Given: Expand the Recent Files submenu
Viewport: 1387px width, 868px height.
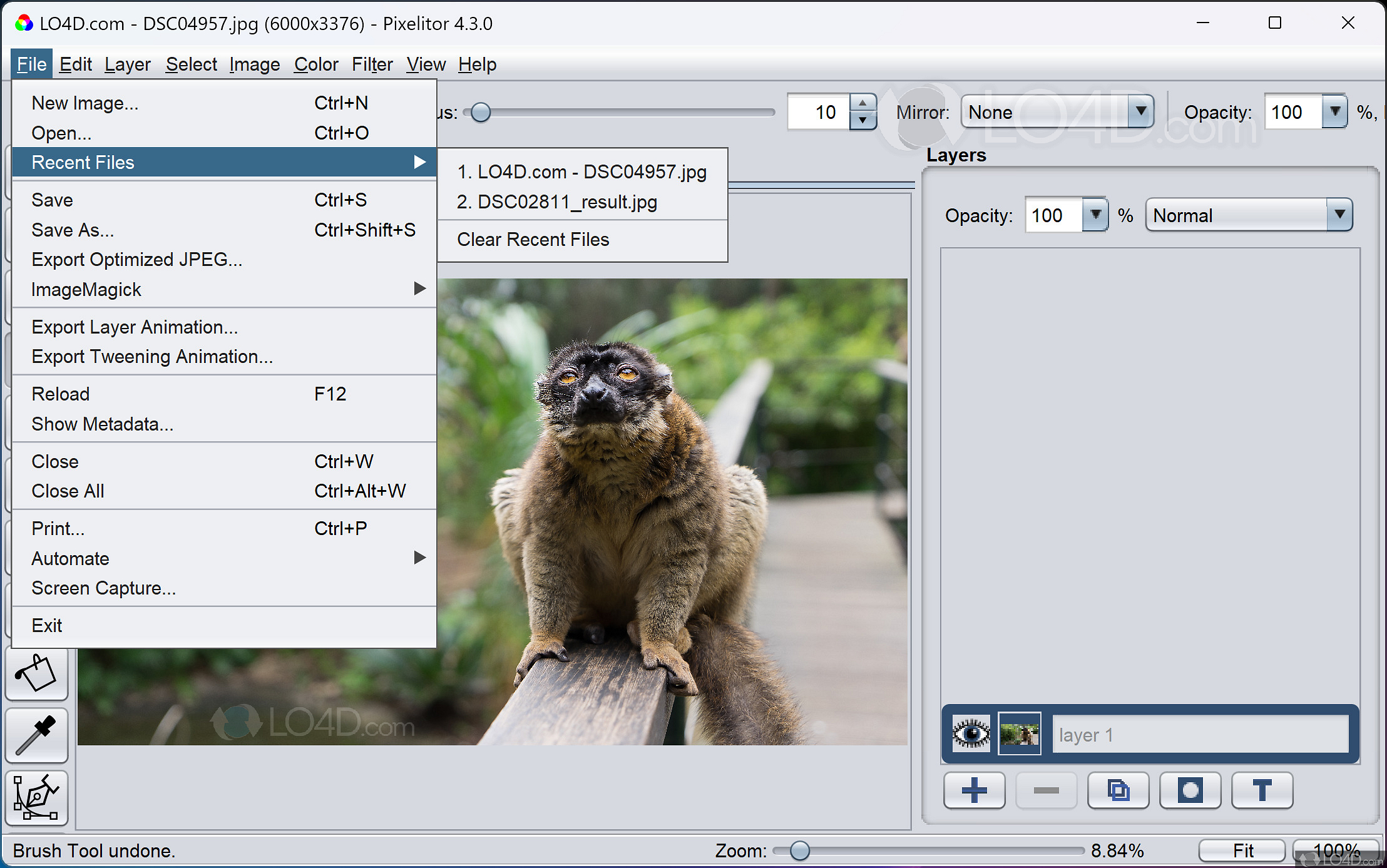Looking at the screenshot, I should 224,162.
